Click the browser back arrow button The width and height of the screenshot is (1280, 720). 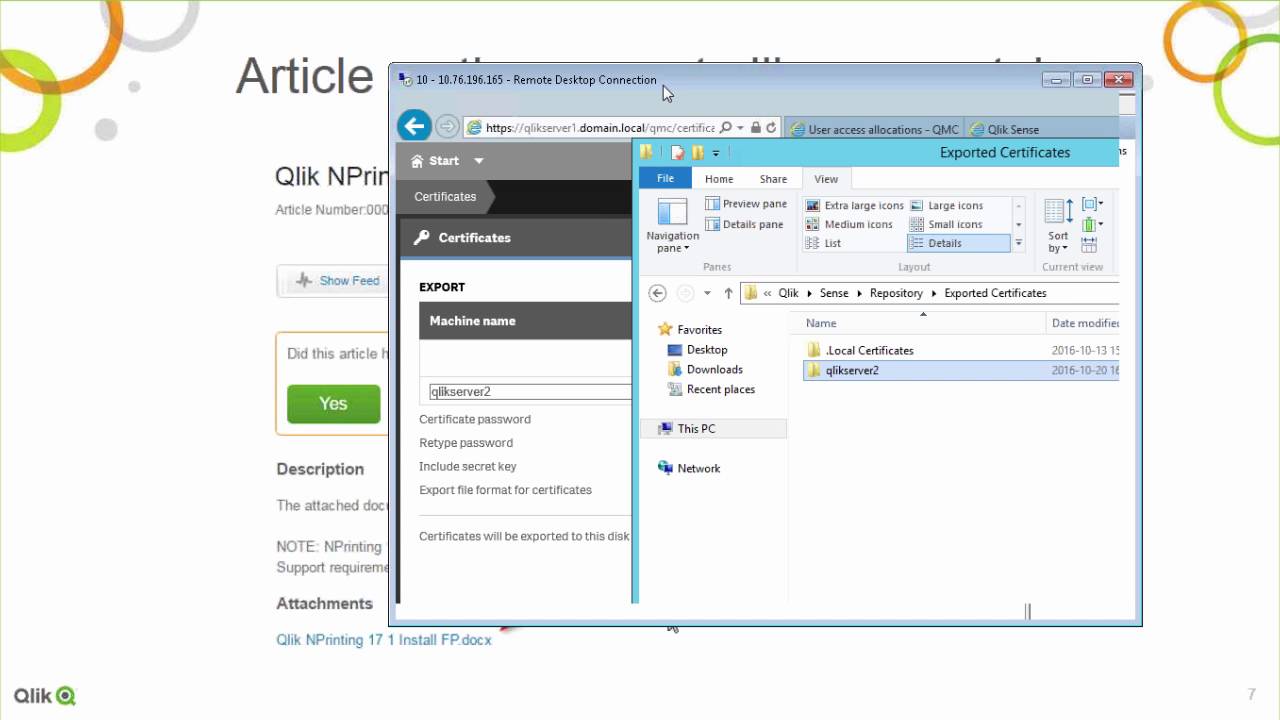[x=414, y=126]
